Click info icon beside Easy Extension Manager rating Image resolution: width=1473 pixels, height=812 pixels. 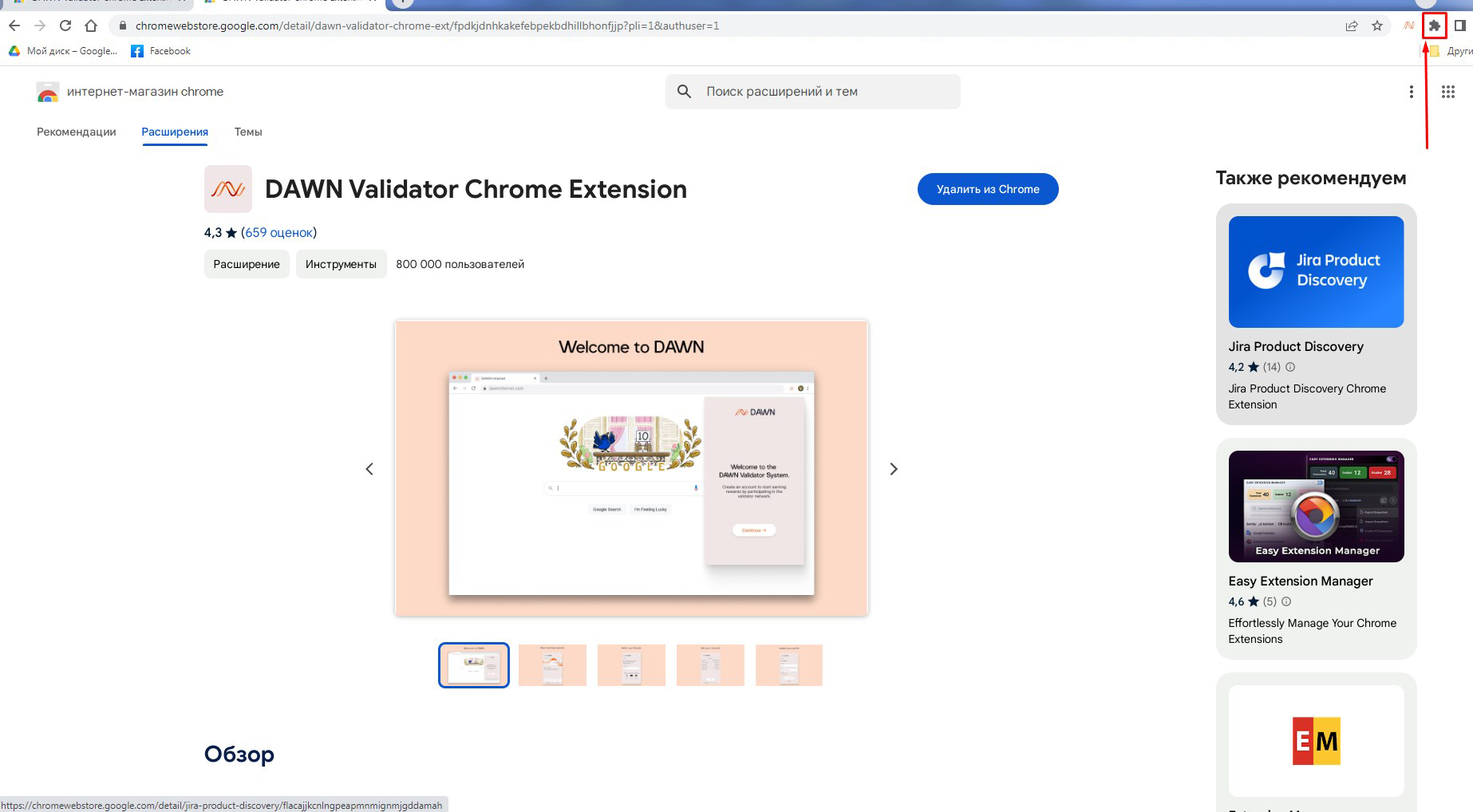coord(1286,601)
